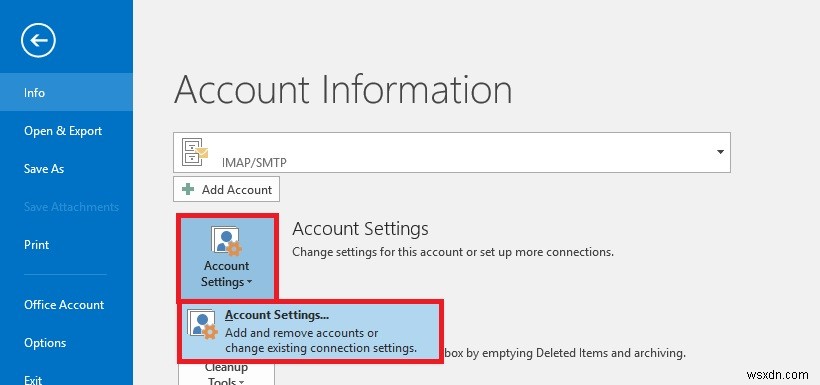Viewport: 820px width, 385px height.
Task: Open the Cleanup Tools dropdown
Action: 226,373
